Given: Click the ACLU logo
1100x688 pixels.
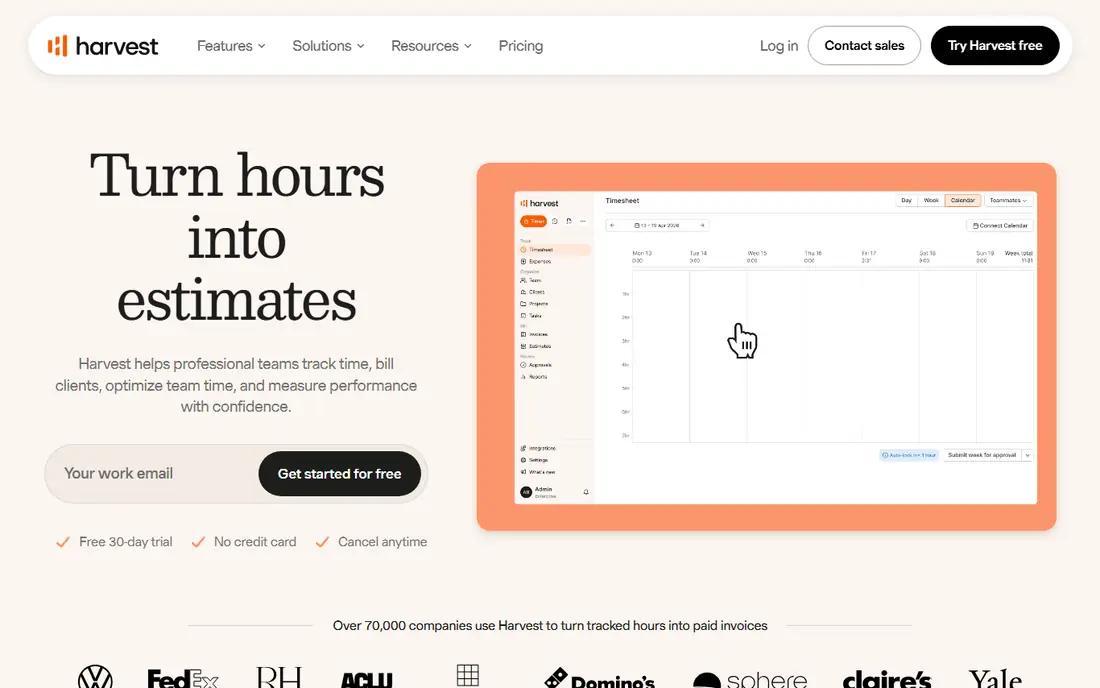Looking at the screenshot, I should (x=366, y=680).
